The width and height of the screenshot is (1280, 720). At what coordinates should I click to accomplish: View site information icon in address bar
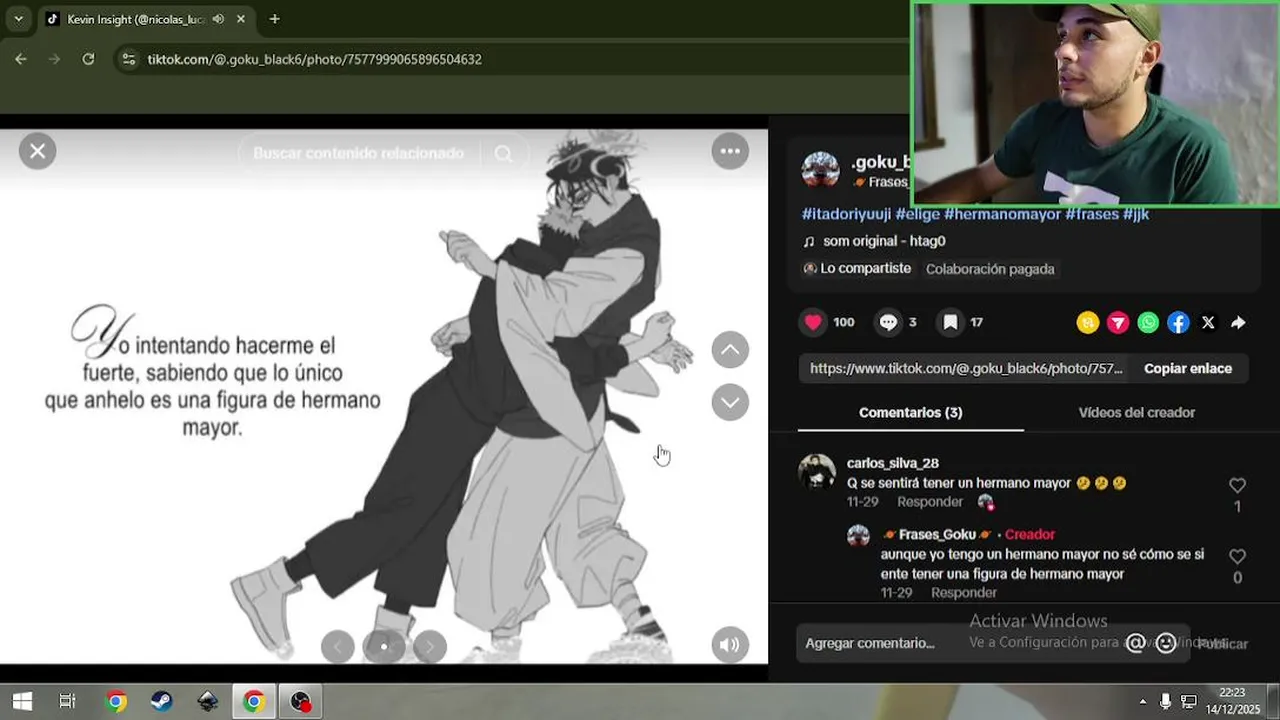pyautogui.click(x=128, y=59)
